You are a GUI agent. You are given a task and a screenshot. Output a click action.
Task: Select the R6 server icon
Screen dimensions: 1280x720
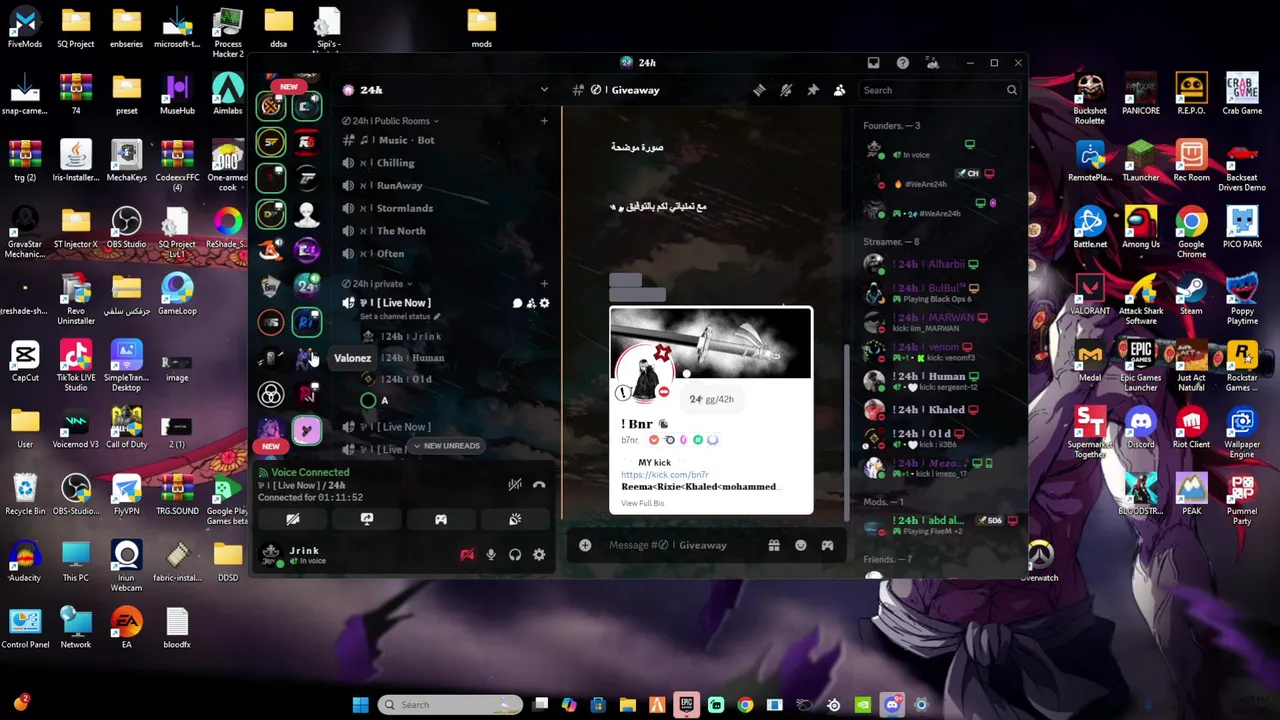tap(307, 142)
